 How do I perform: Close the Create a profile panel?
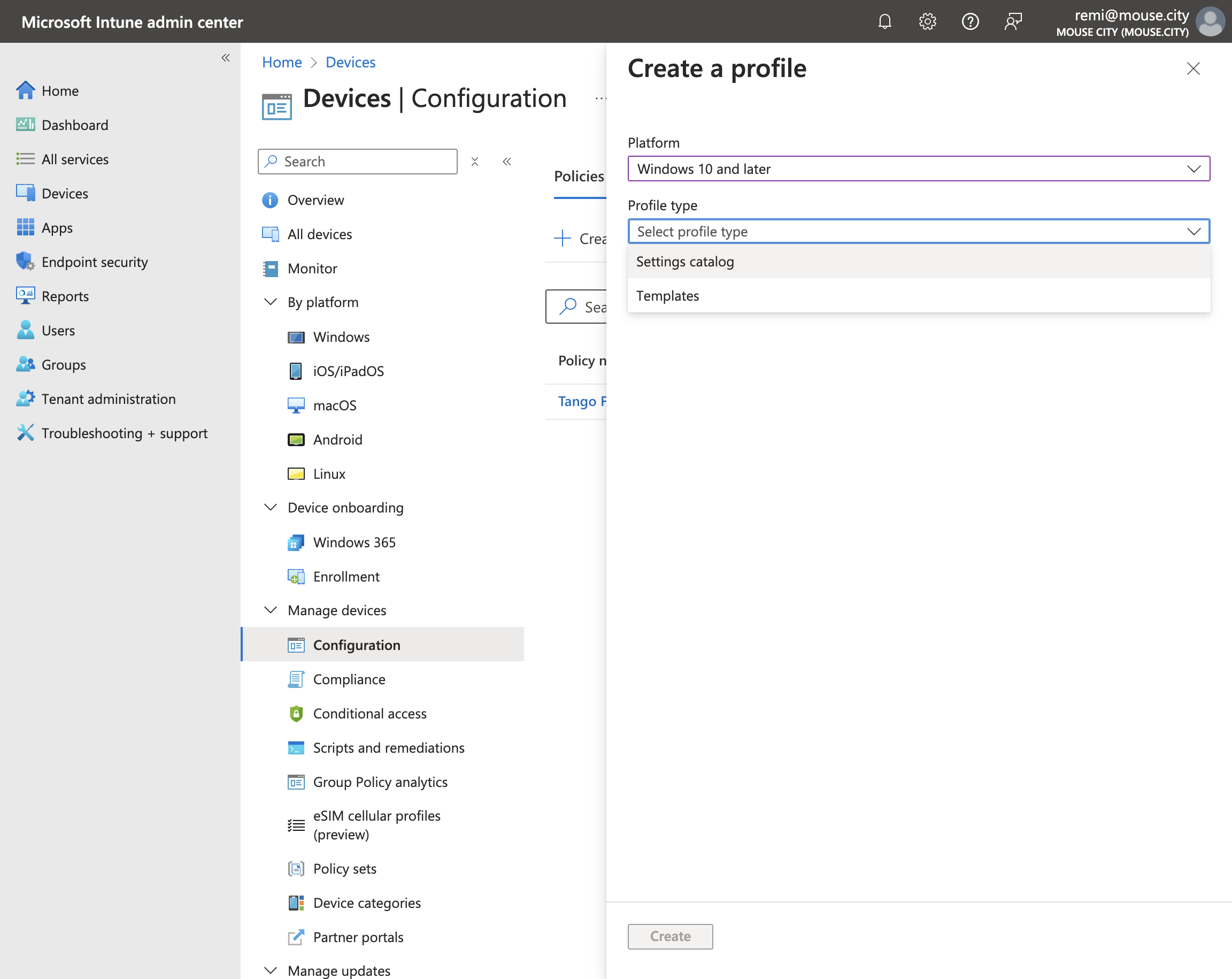[x=1192, y=68]
